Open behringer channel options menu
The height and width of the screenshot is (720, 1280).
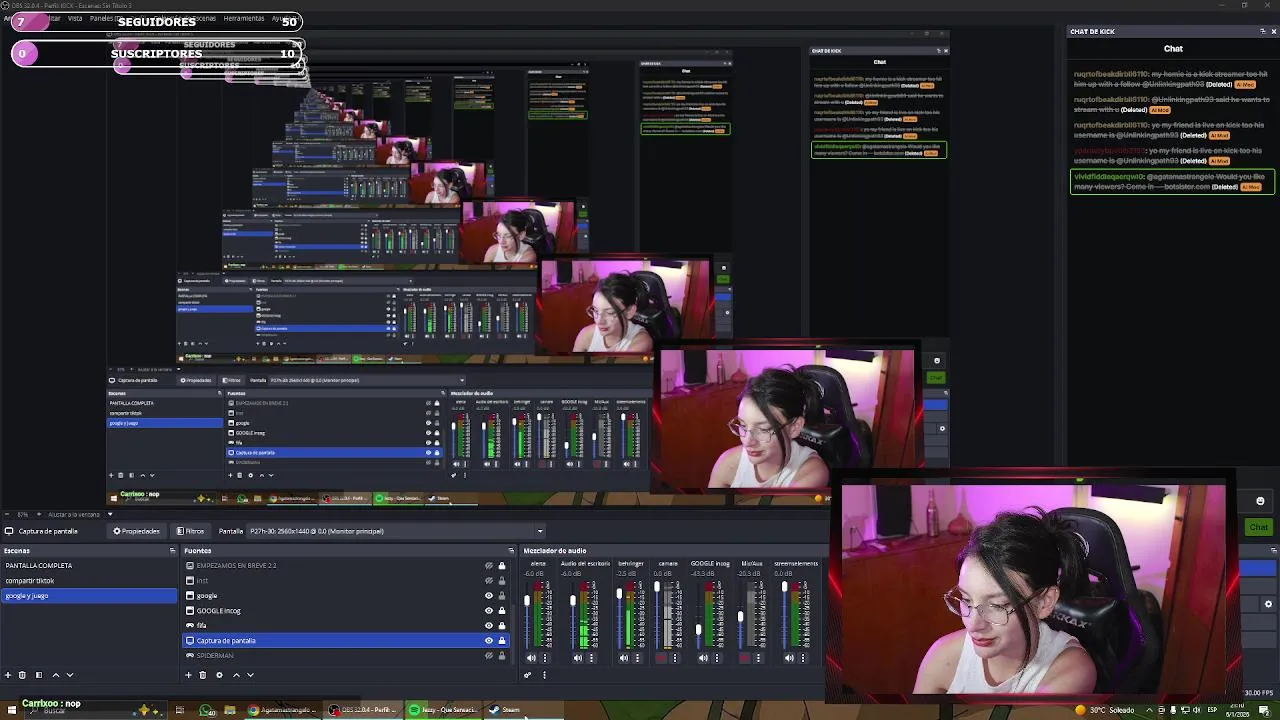(637, 658)
